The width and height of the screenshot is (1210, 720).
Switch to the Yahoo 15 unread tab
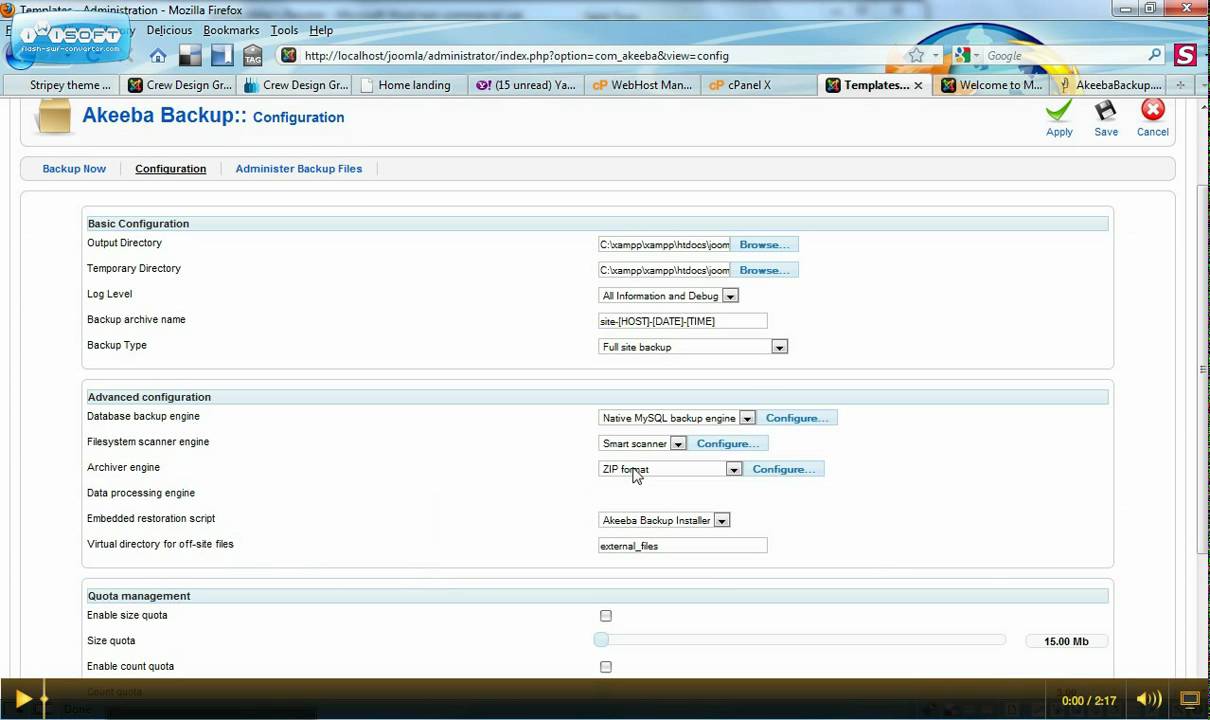pos(526,85)
